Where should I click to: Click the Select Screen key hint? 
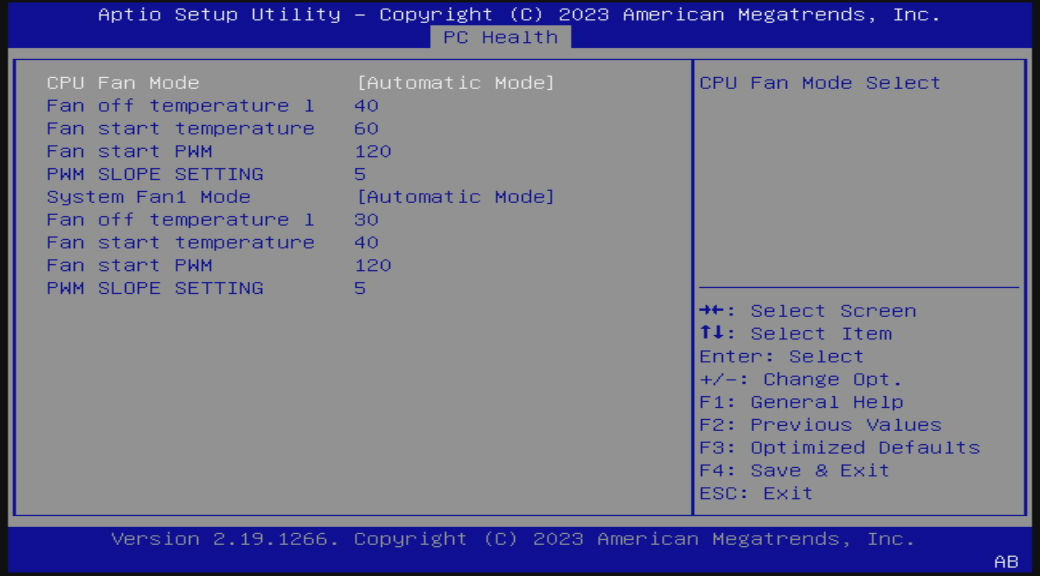tap(808, 311)
